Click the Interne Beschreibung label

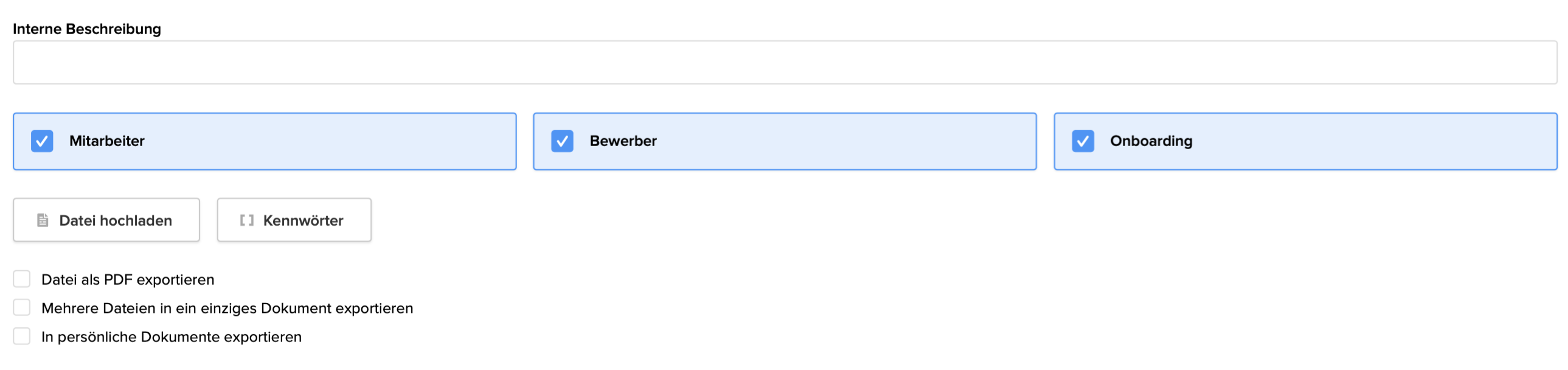coord(87,28)
